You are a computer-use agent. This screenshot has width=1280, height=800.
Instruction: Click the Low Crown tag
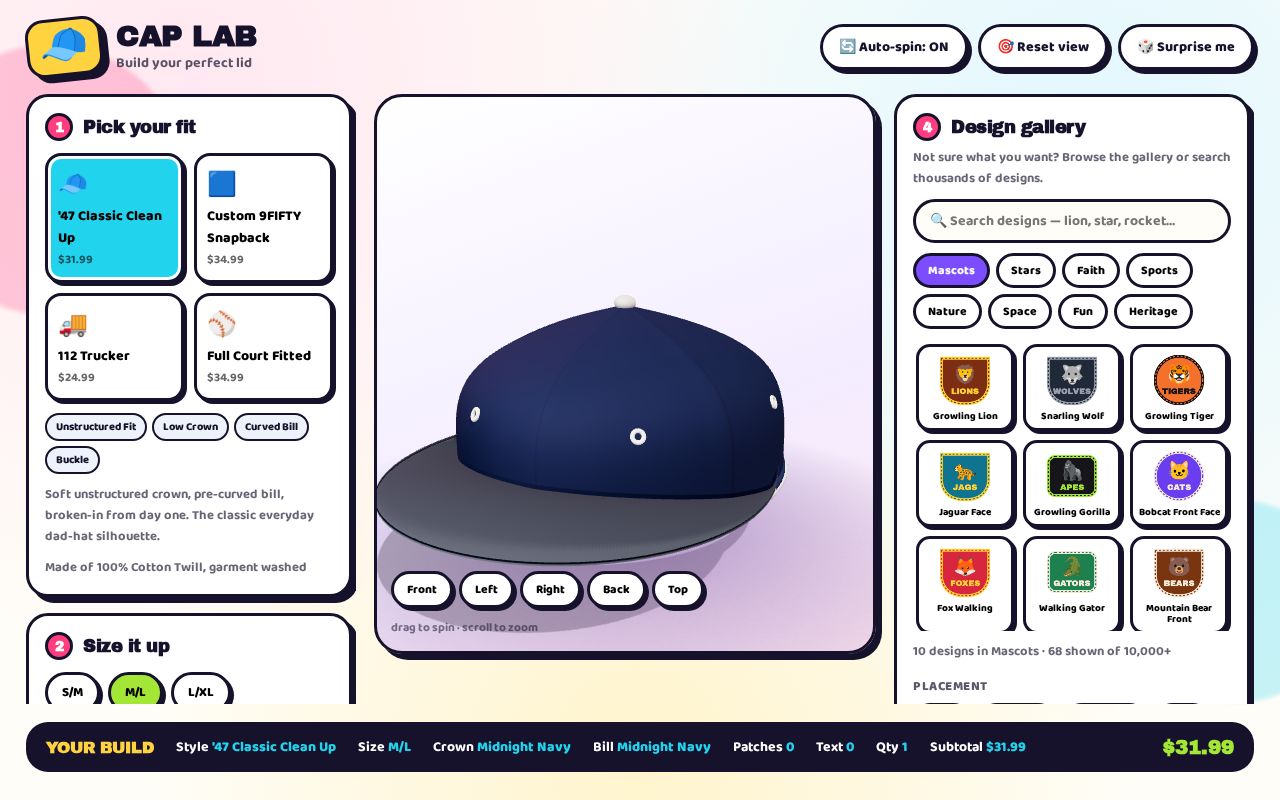point(190,427)
